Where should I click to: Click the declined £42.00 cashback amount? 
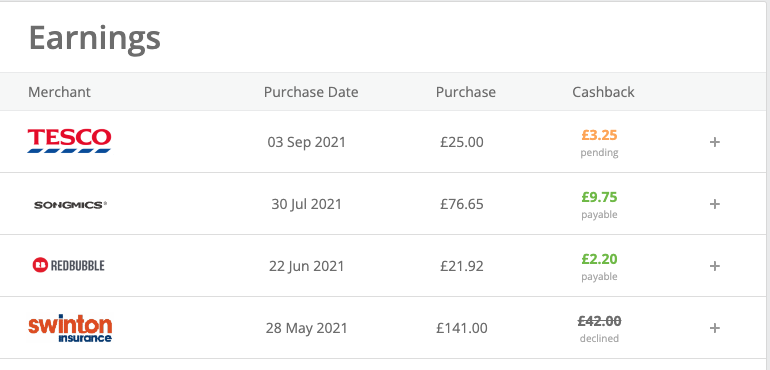click(599, 321)
